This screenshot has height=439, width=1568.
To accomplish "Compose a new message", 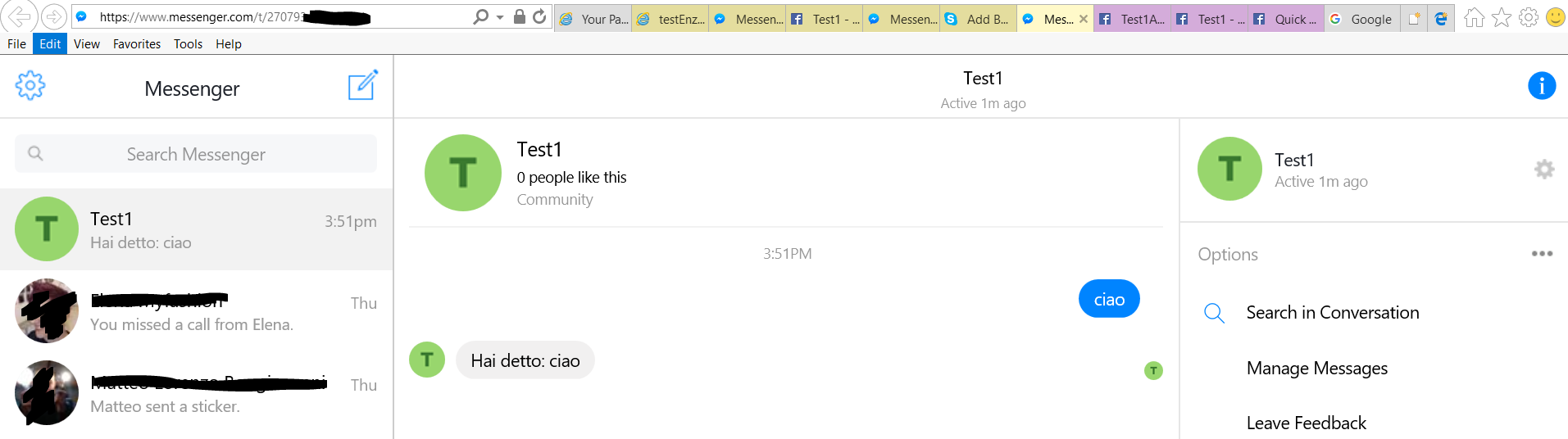I will click(362, 85).
